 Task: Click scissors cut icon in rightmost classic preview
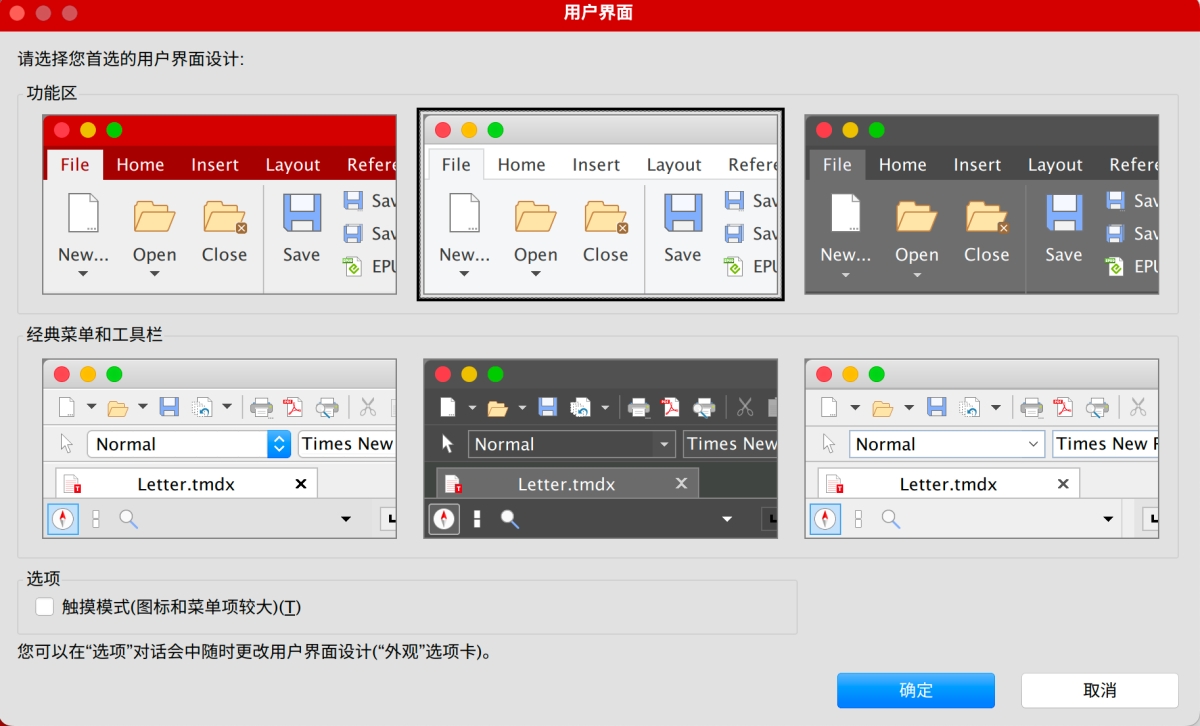click(1138, 407)
